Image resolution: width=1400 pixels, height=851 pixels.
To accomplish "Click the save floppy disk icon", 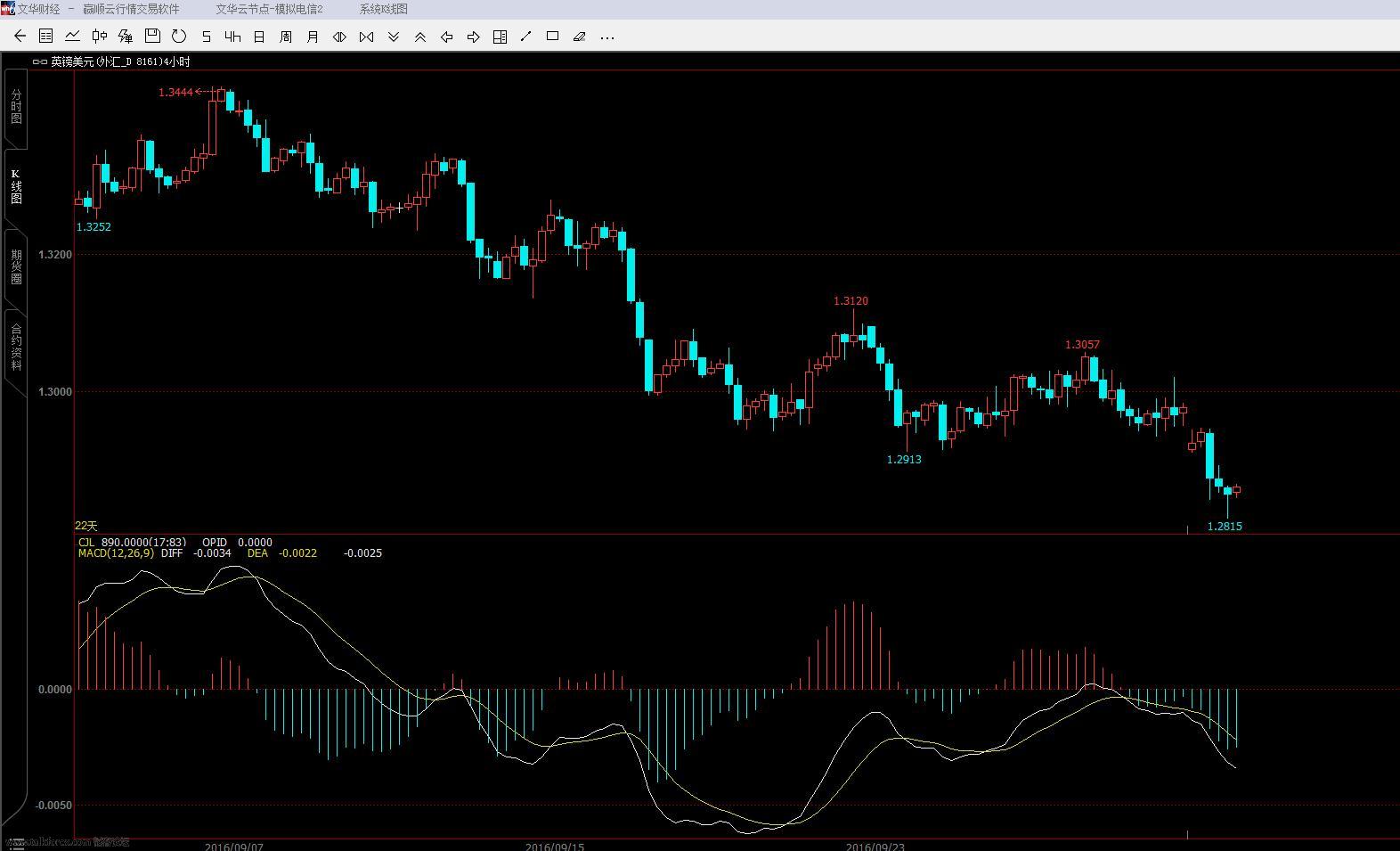I will coord(152,37).
